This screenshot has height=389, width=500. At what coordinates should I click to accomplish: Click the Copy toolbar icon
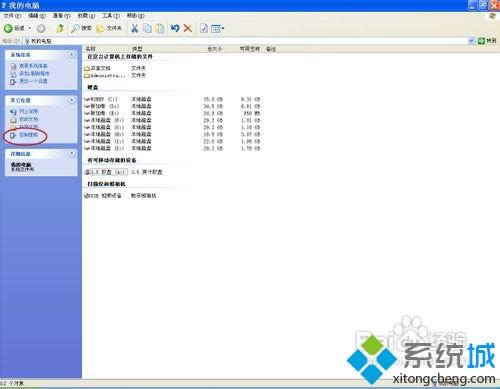pos(147,28)
